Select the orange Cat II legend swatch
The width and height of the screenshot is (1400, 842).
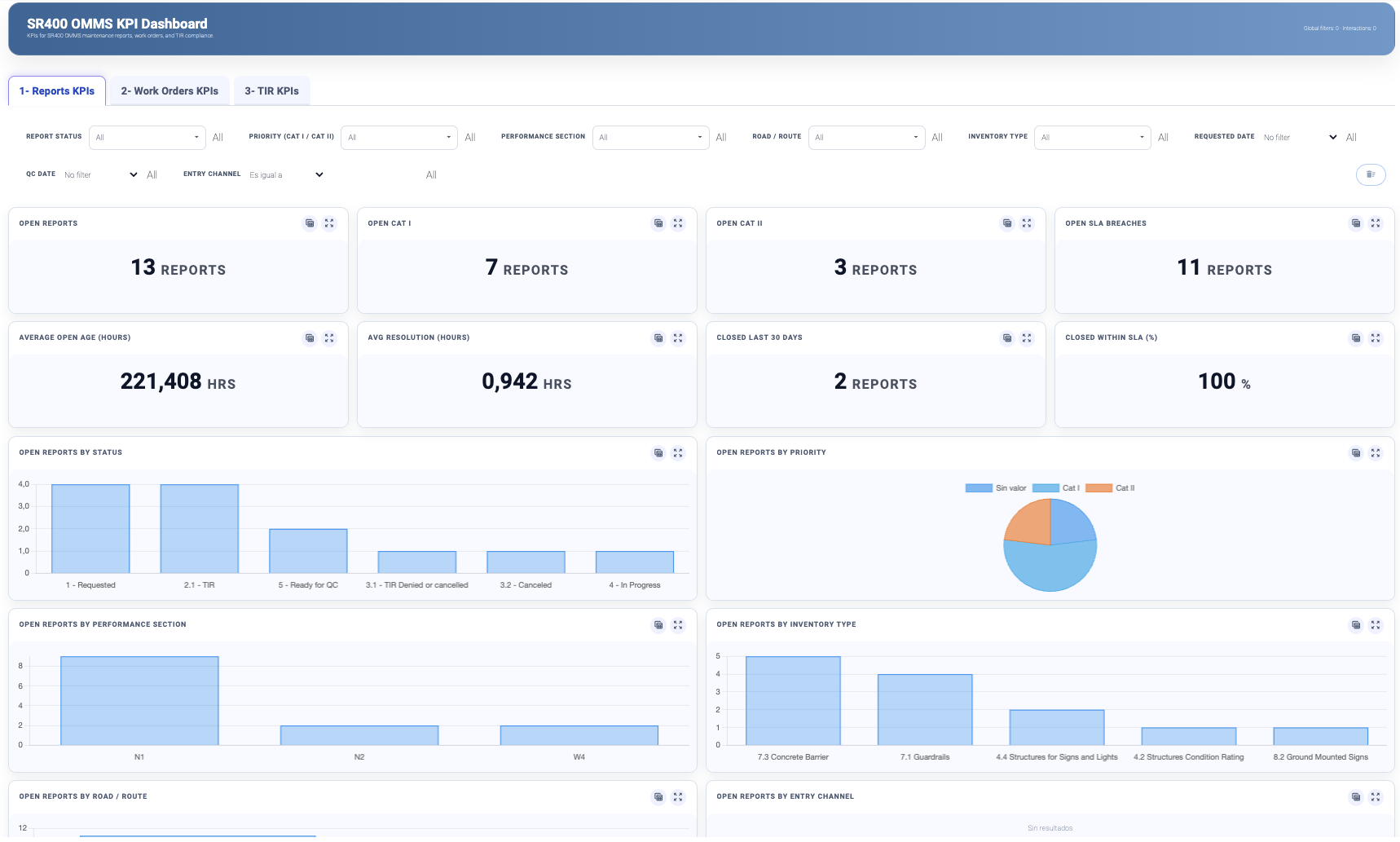click(1100, 487)
